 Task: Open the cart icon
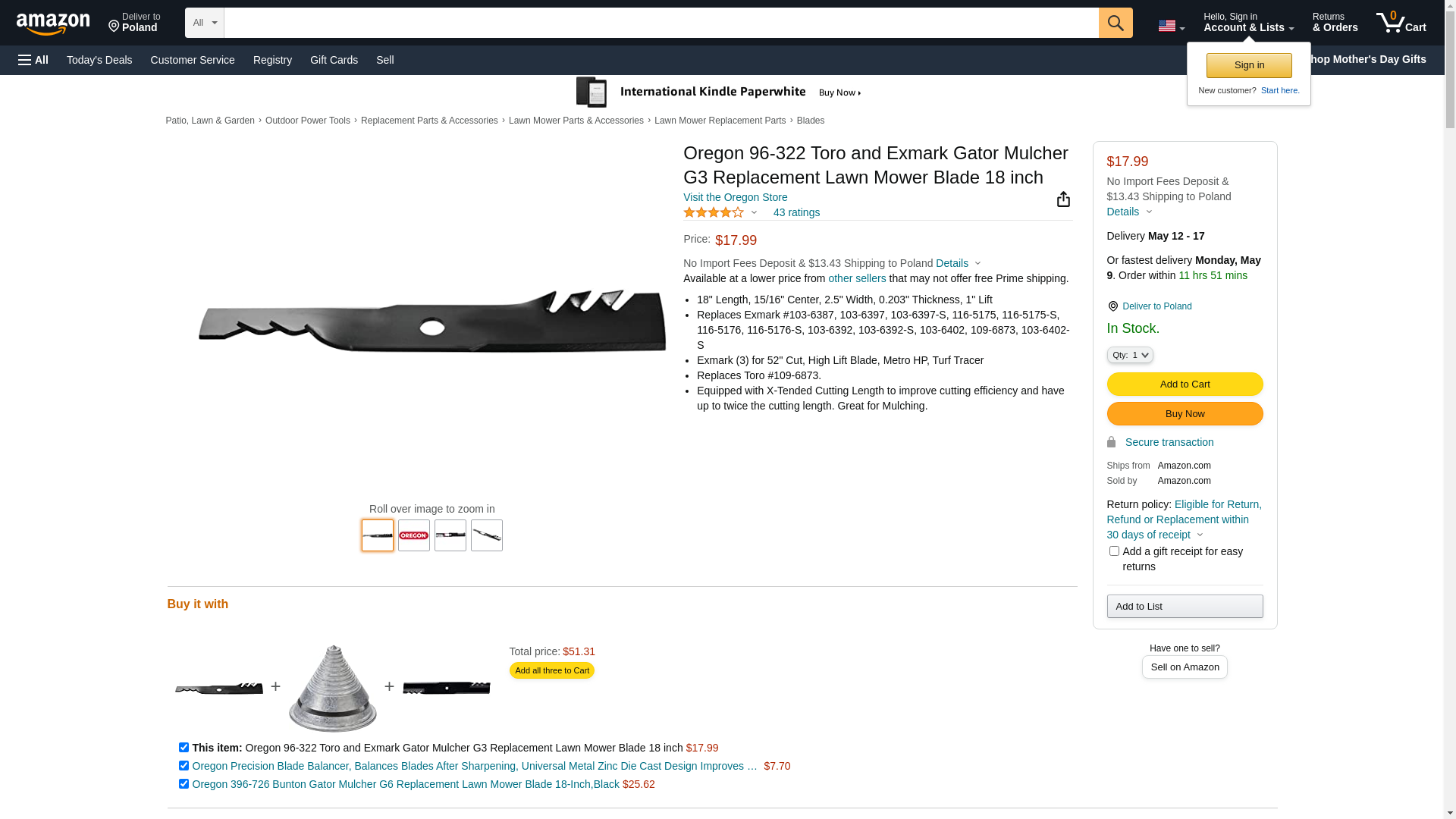pos(1401,23)
